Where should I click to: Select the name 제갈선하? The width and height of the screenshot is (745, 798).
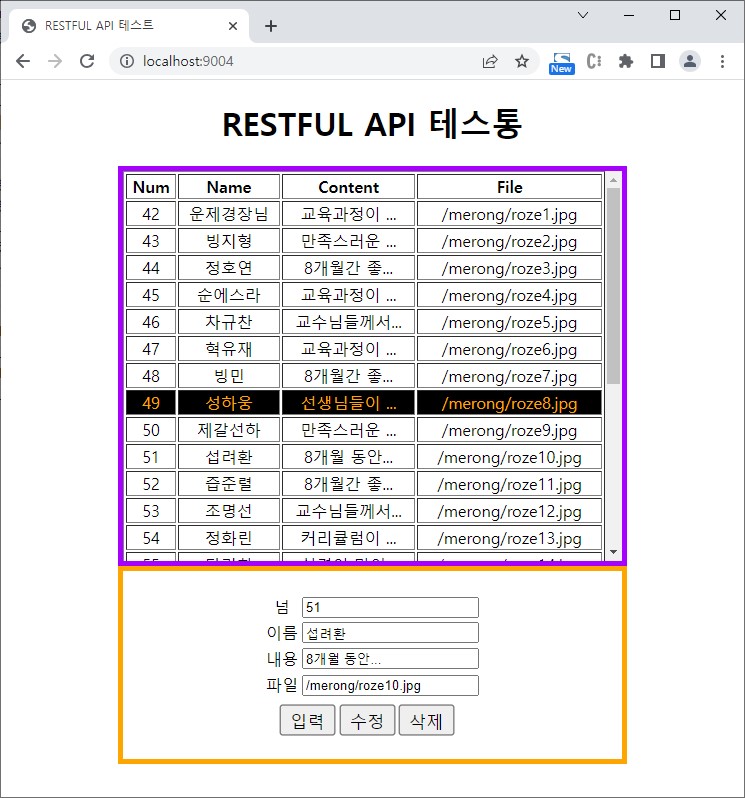click(x=229, y=430)
